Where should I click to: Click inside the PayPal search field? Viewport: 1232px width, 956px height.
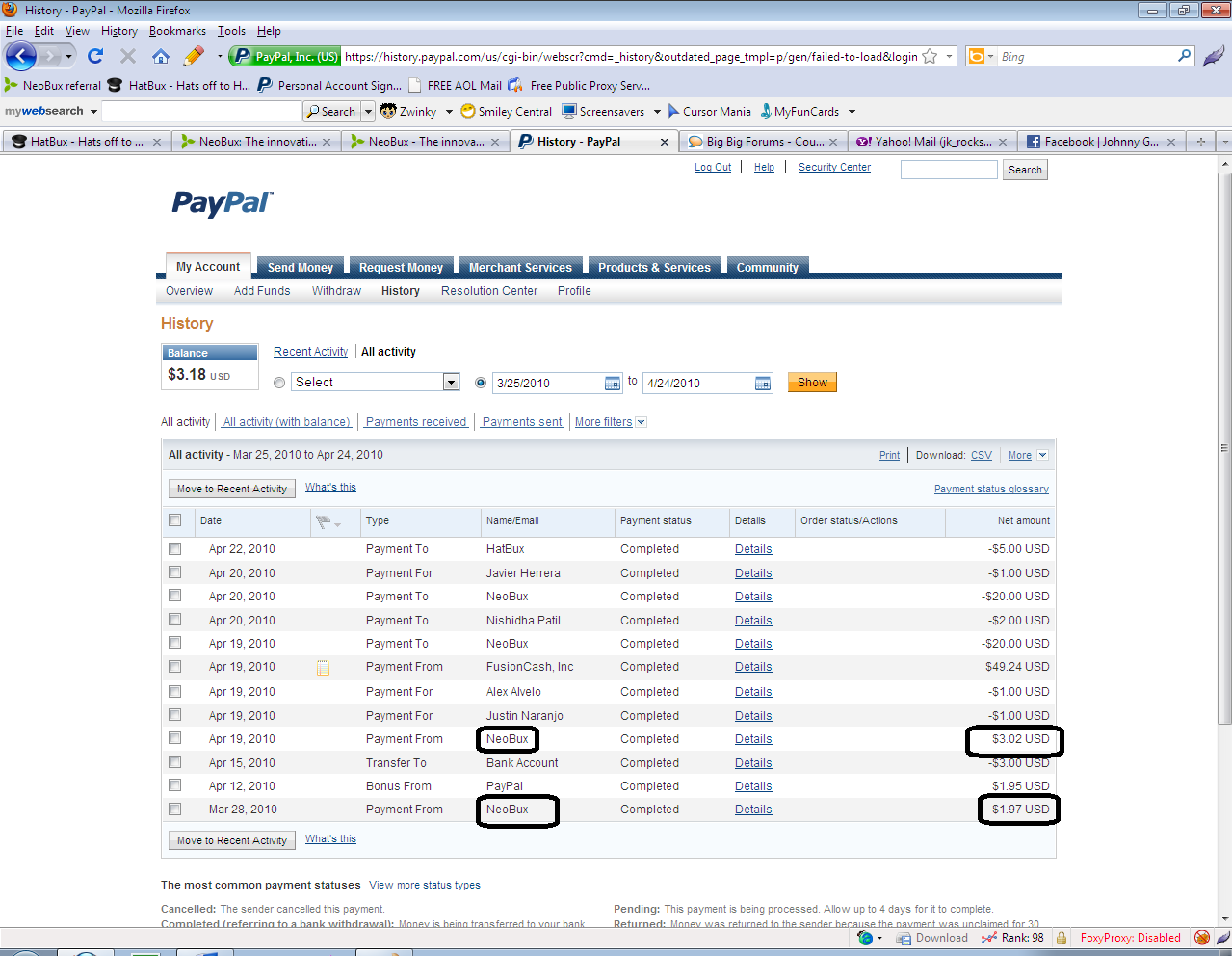(948, 169)
